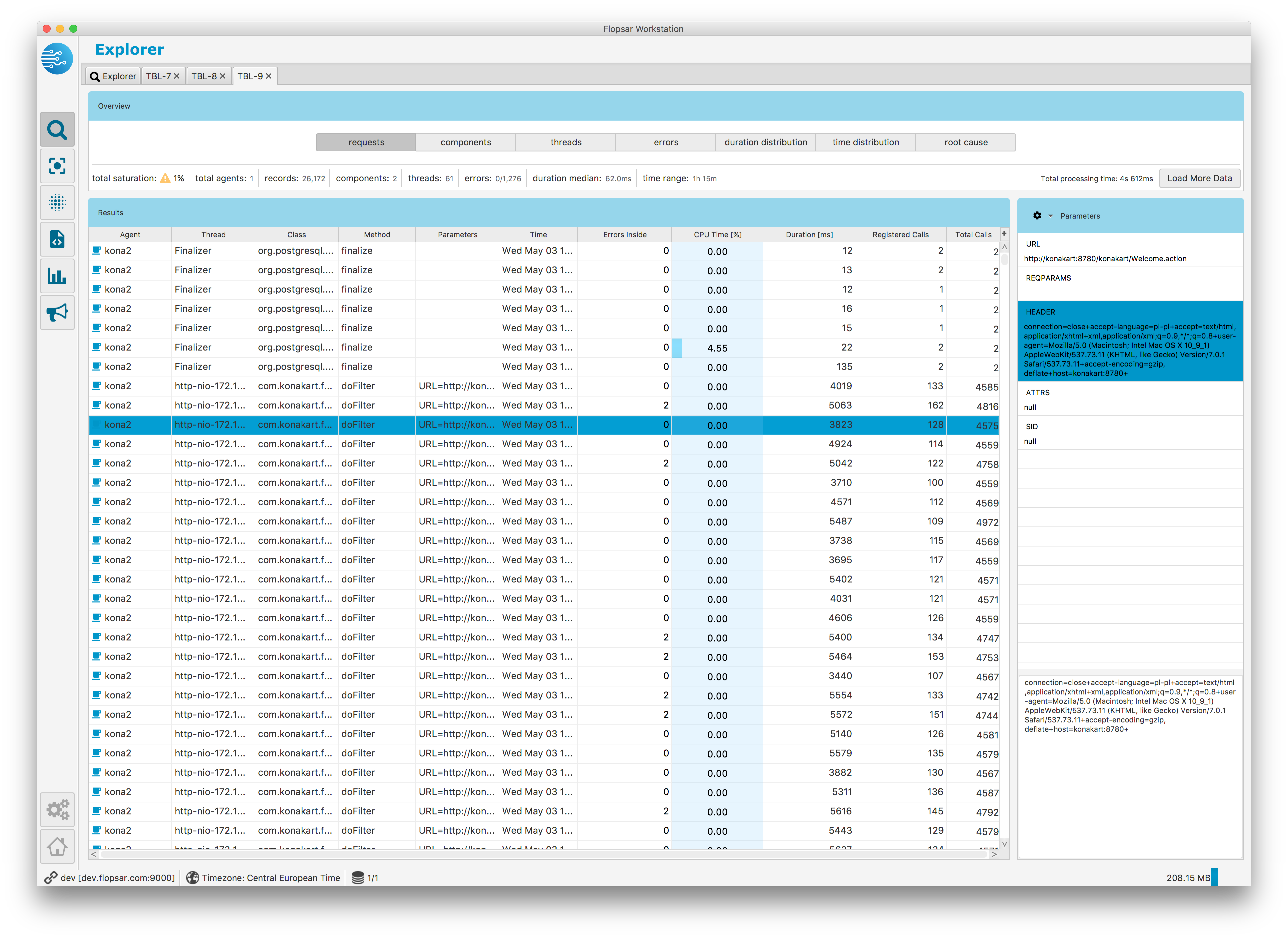Image resolution: width=1288 pixels, height=939 pixels.
Task: Sort by the Errors Inside column header
Action: 625,234
